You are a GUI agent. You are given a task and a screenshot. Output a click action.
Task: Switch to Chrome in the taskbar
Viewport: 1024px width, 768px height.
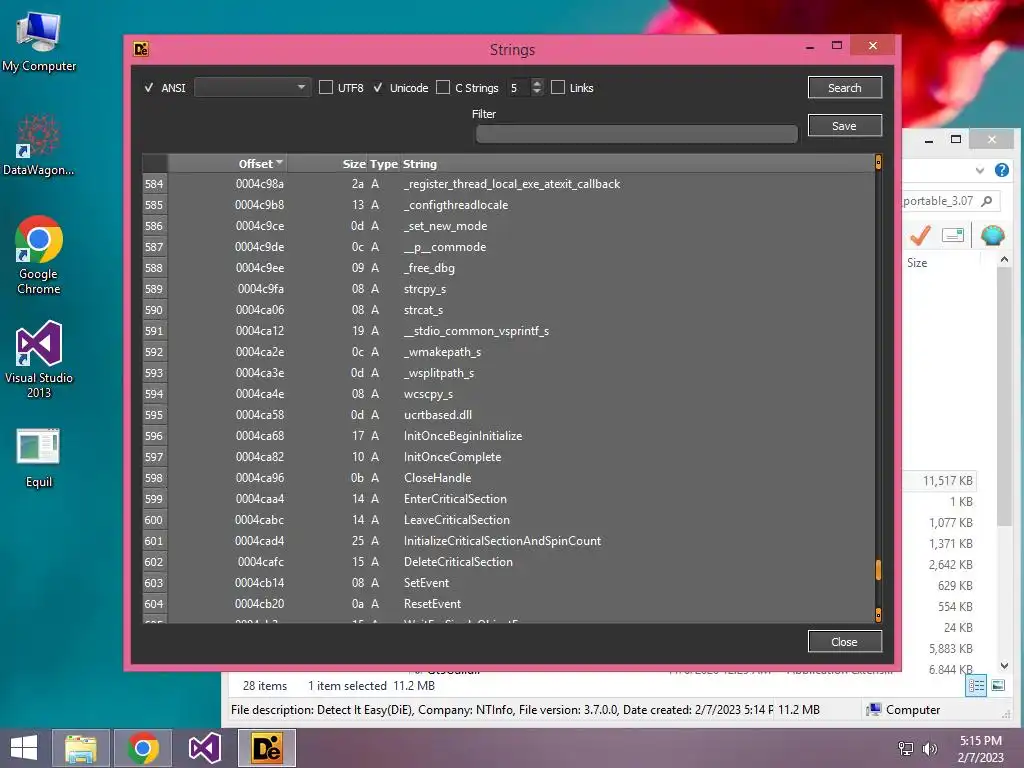[x=143, y=748]
